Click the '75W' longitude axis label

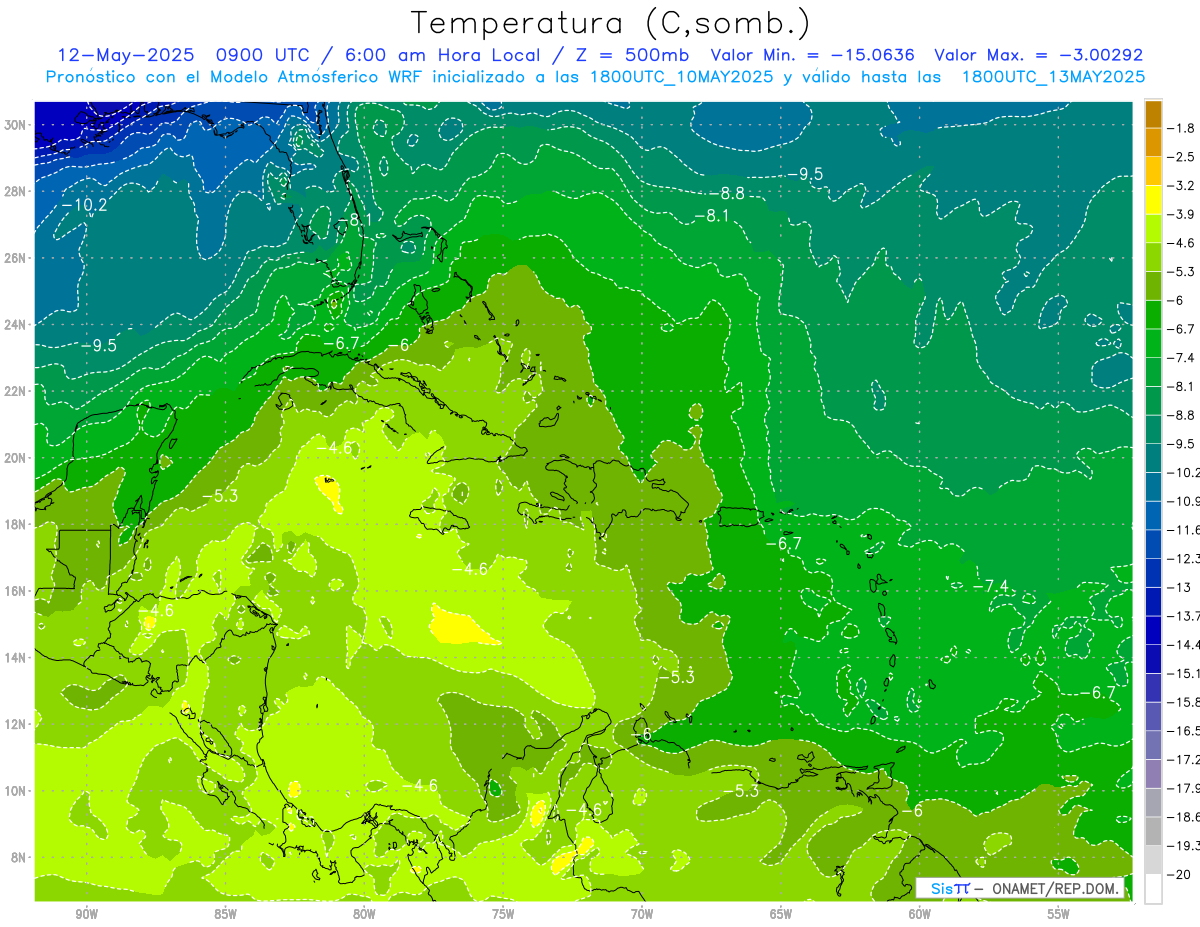(x=503, y=915)
